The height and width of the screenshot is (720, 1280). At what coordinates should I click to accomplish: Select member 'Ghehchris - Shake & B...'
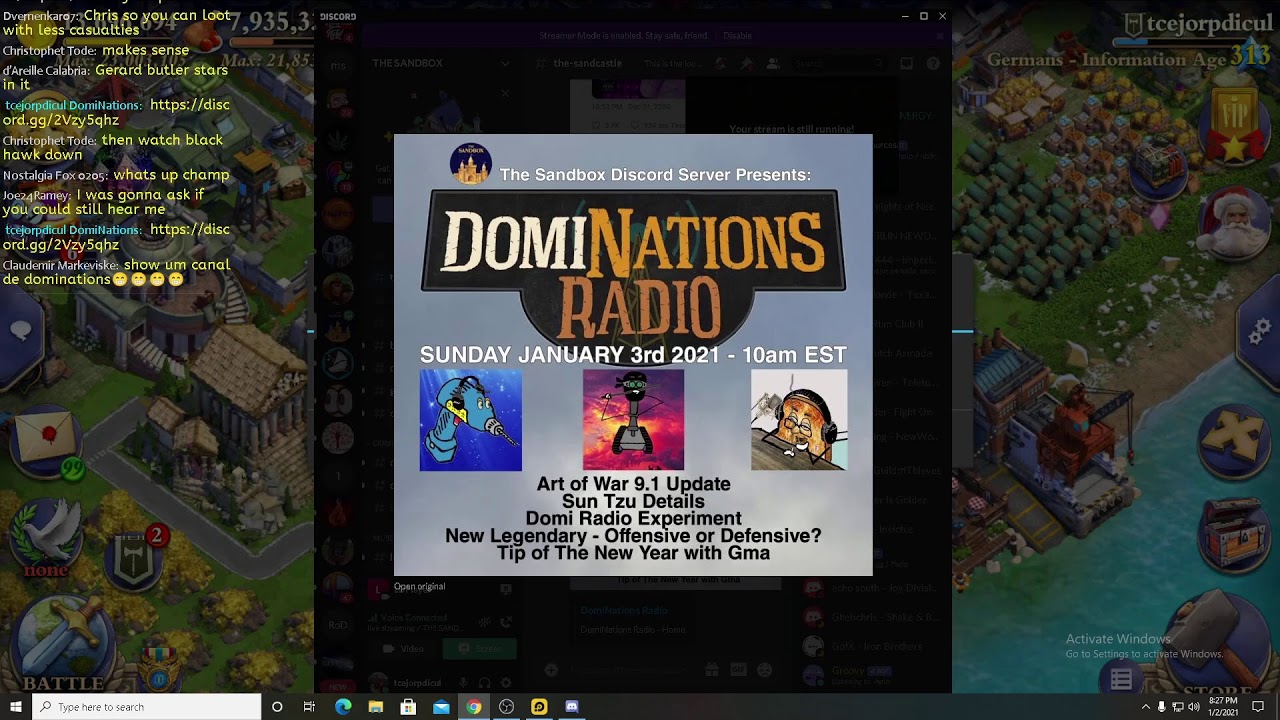click(x=874, y=617)
